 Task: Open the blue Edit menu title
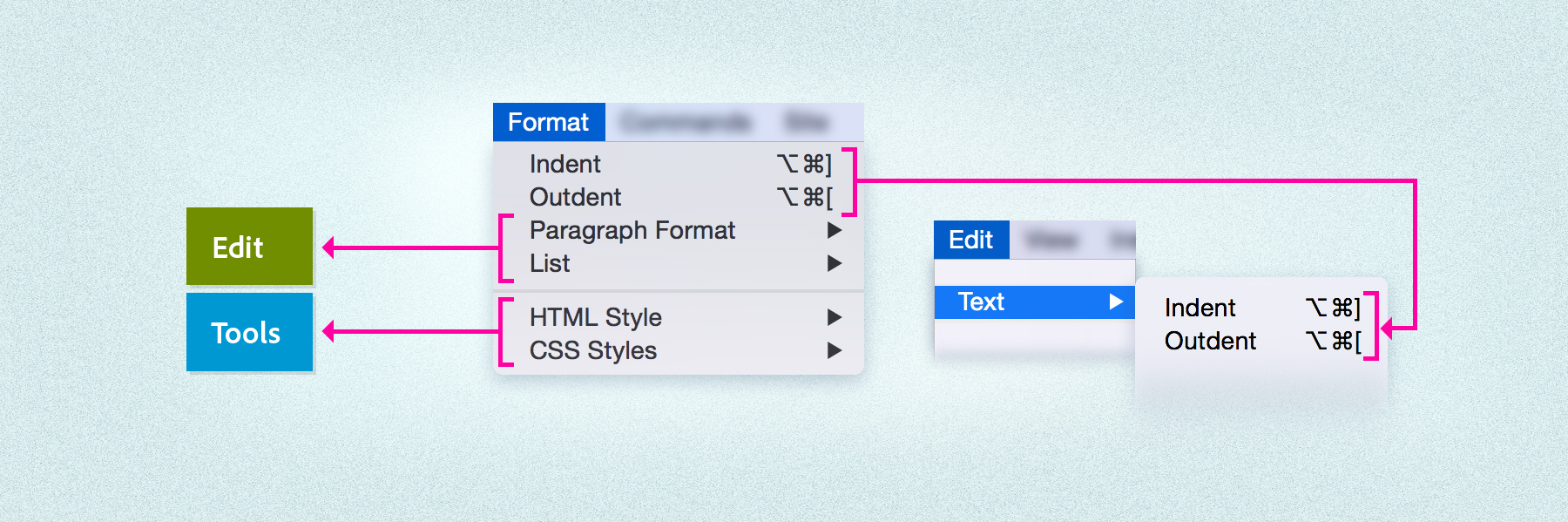pos(970,240)
